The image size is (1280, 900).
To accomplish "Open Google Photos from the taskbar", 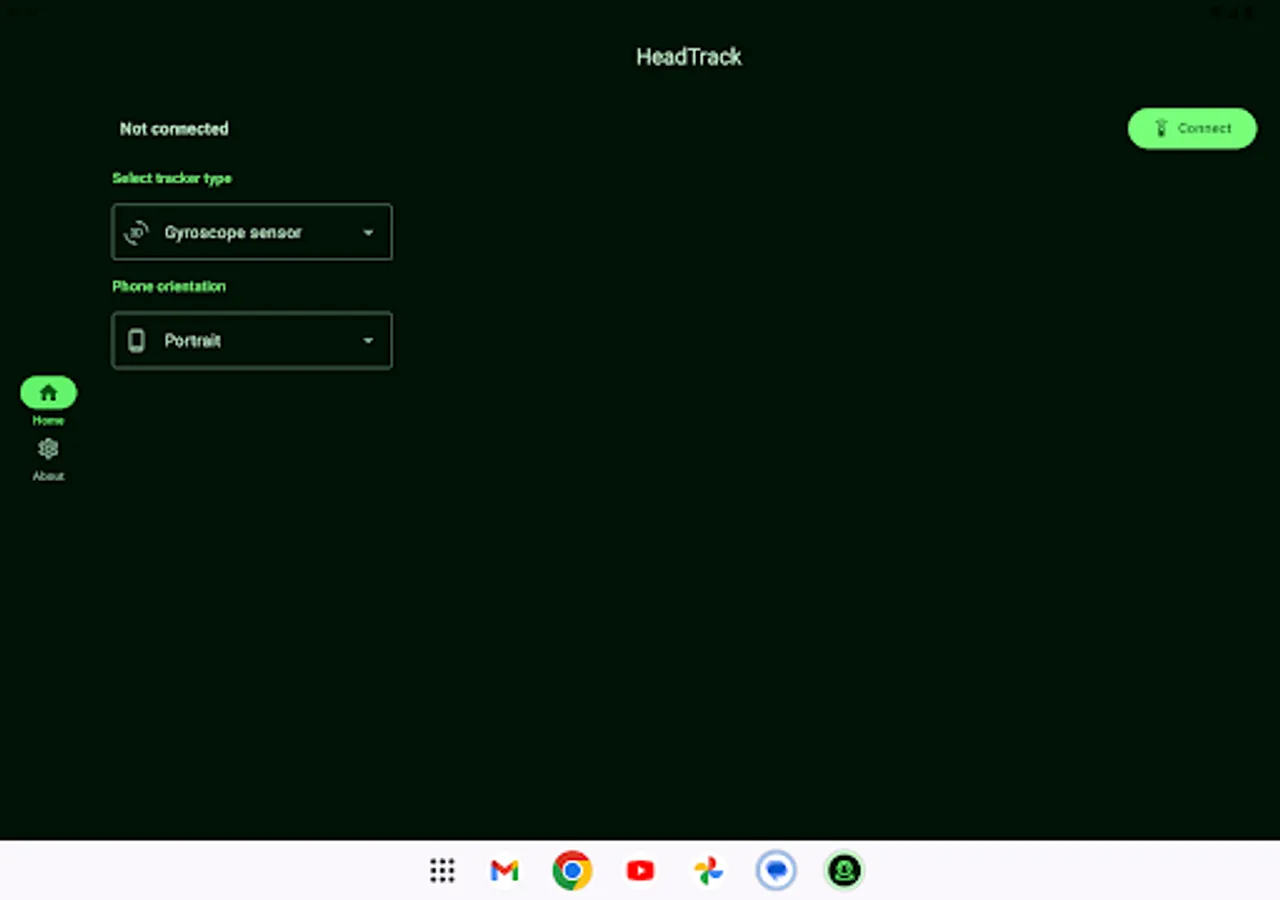I will 708,870.
